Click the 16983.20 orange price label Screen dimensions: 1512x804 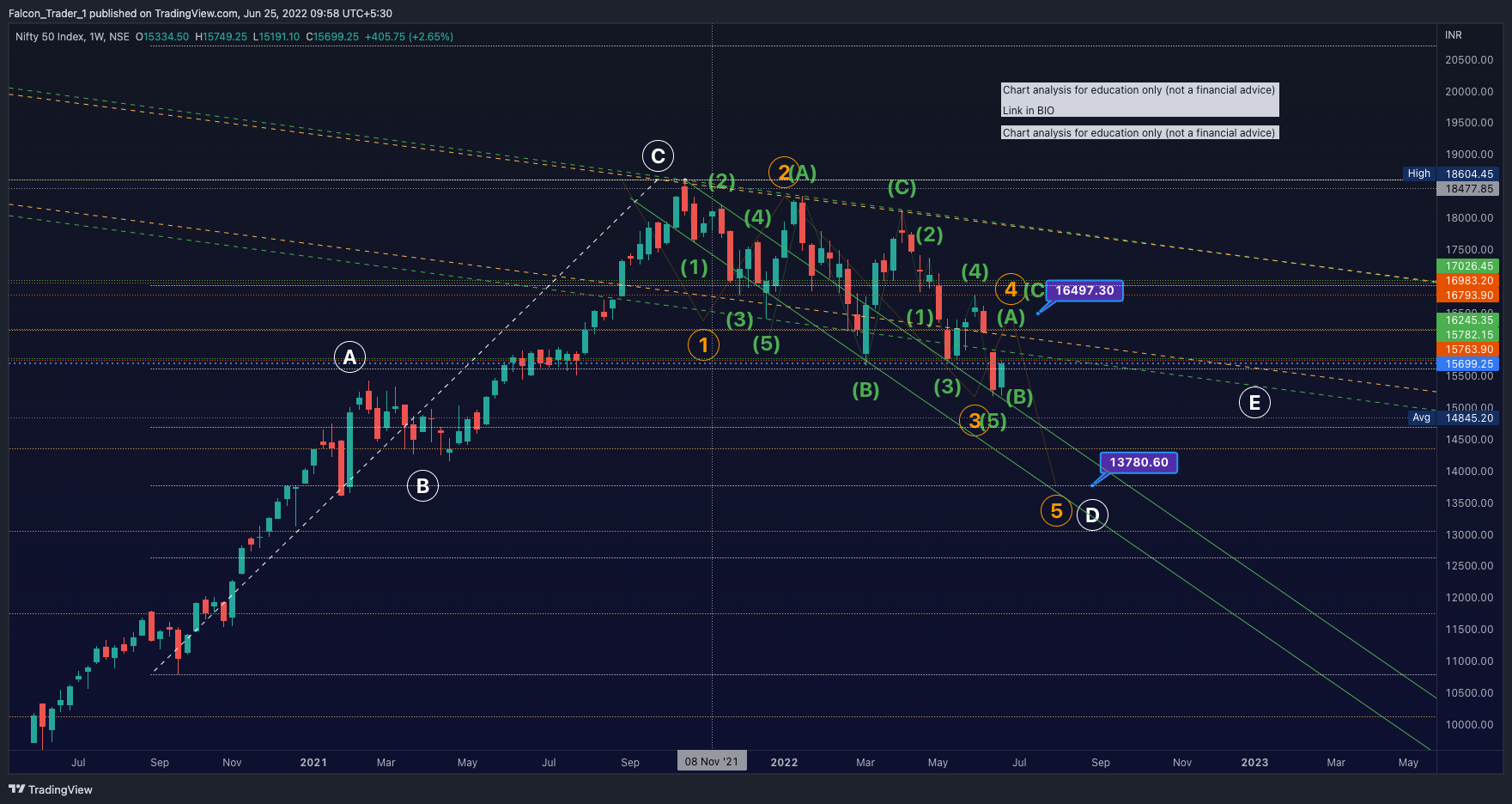(1468, 281)
